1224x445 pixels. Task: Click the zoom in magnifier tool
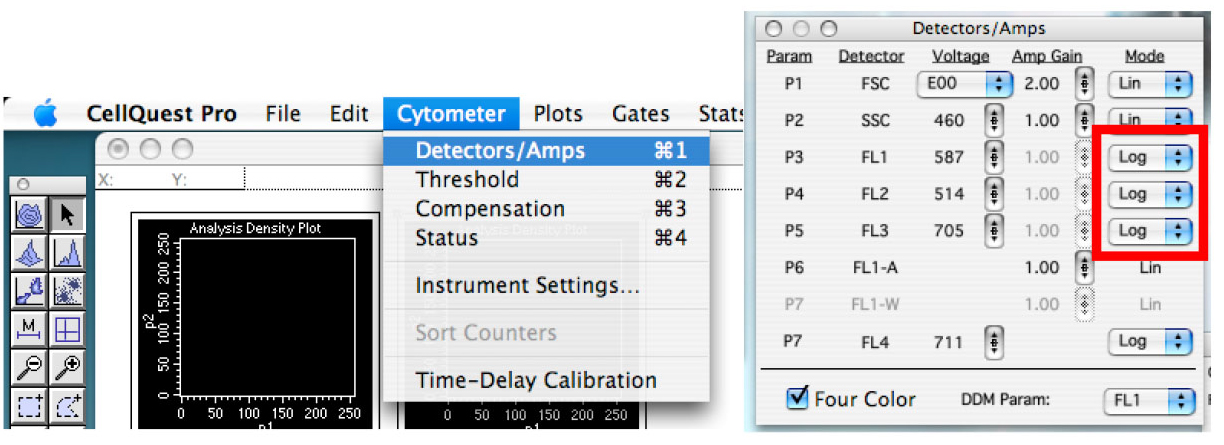67,366
